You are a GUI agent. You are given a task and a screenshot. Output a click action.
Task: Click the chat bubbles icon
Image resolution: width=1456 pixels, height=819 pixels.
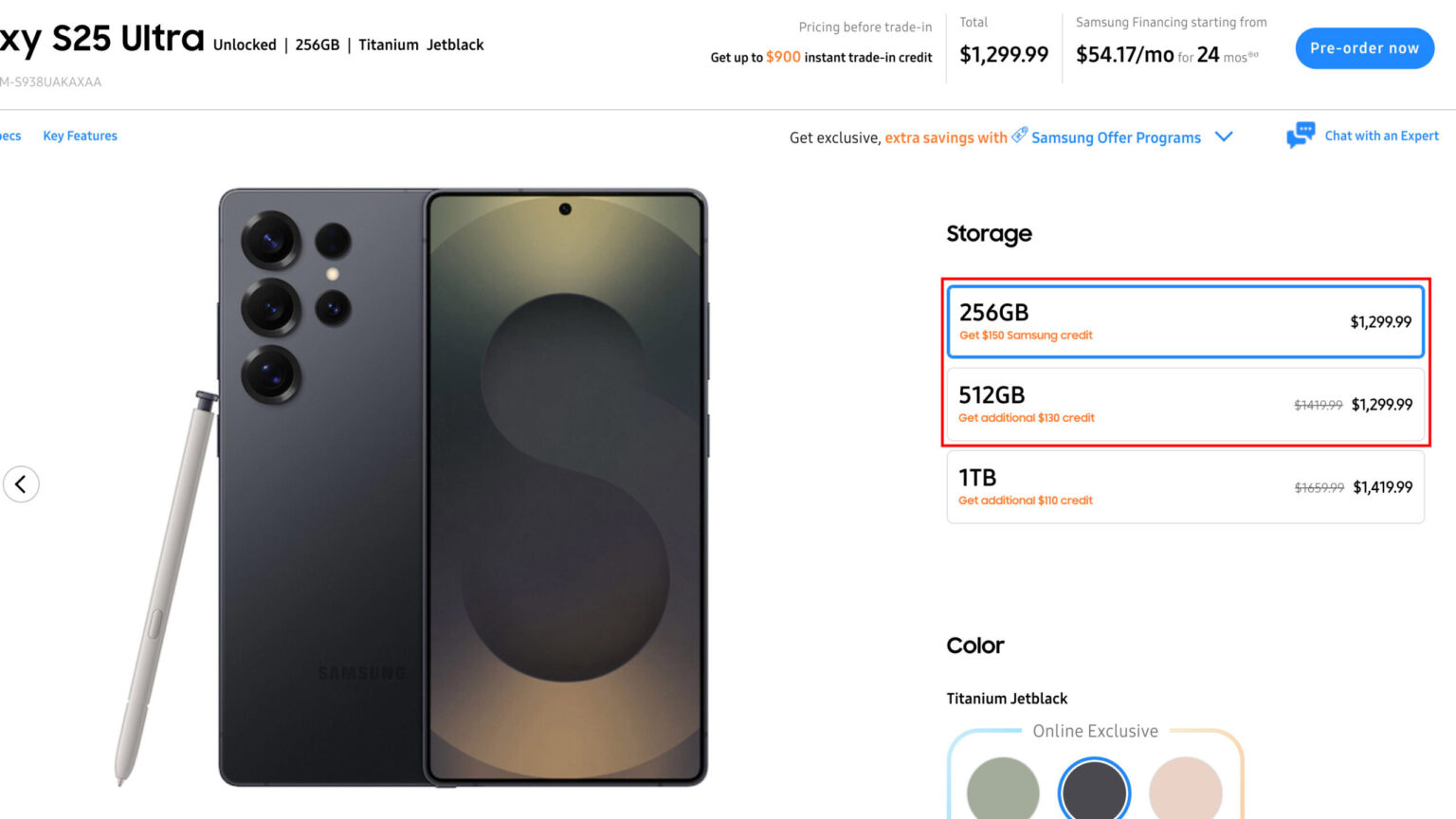pos(1300,136)
